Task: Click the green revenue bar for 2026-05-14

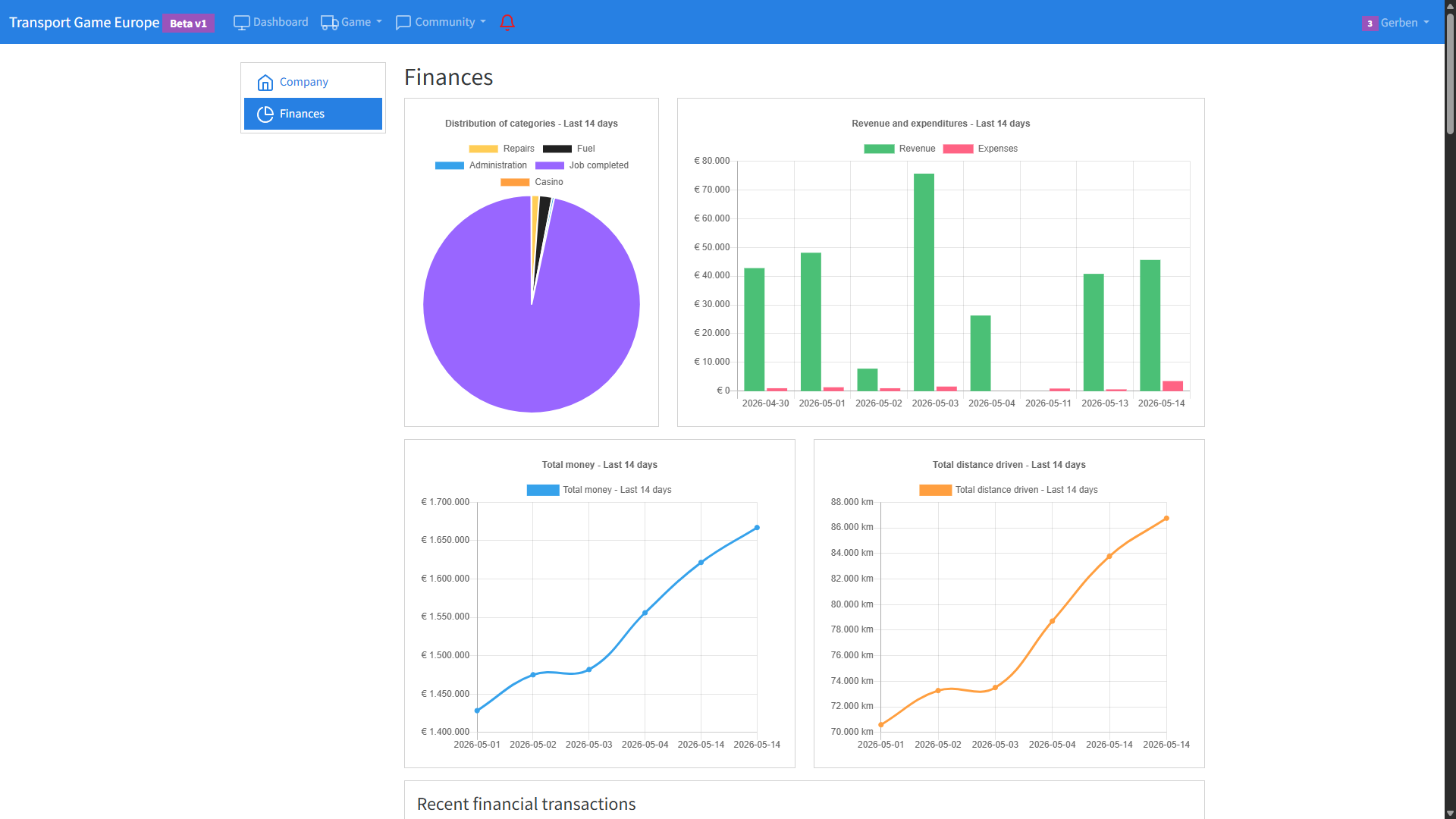Action: point(1150,325)
